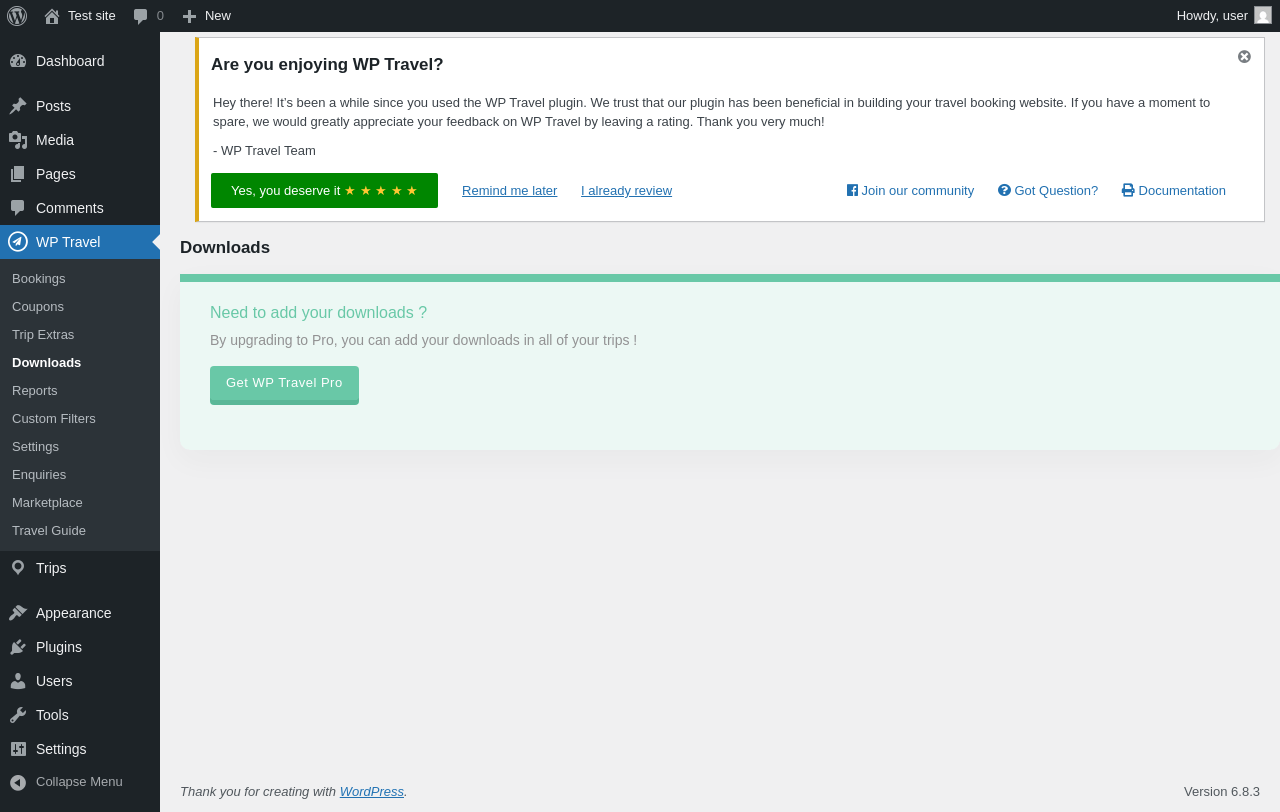Open Trip Extras submenu
The width and height of the screenshot is (1280, 812).
coord(80,335)
